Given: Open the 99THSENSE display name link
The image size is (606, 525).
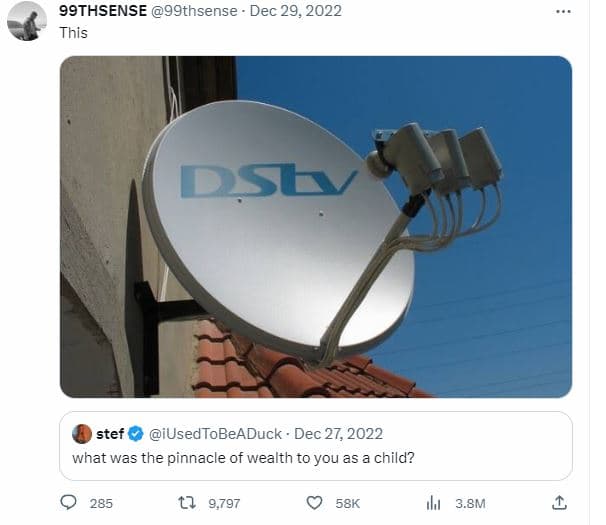Looking at the screenshot, I should coord(103,11).
